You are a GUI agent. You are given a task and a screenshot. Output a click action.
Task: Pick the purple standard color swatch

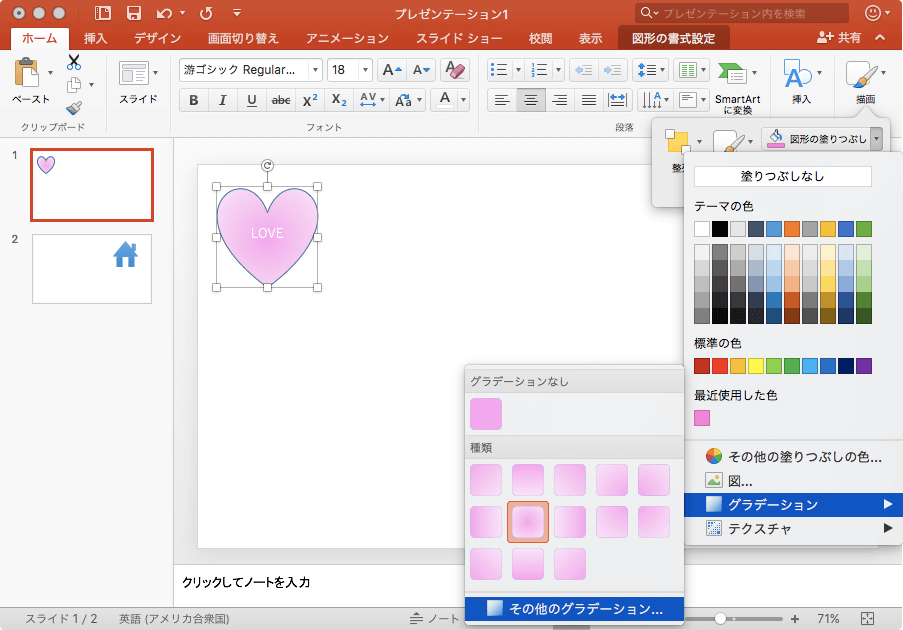pos(864,366)
